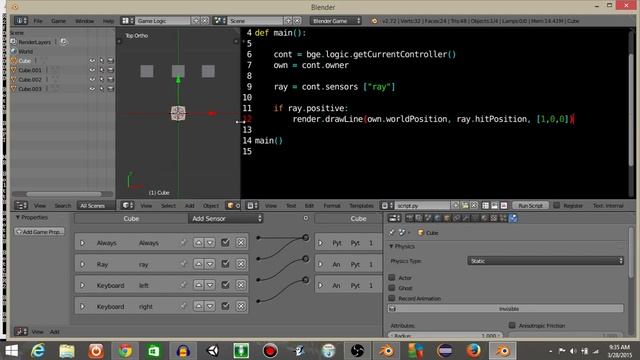
Task: Click the Invisible toggle button
Action: click(x=506, y=309)
